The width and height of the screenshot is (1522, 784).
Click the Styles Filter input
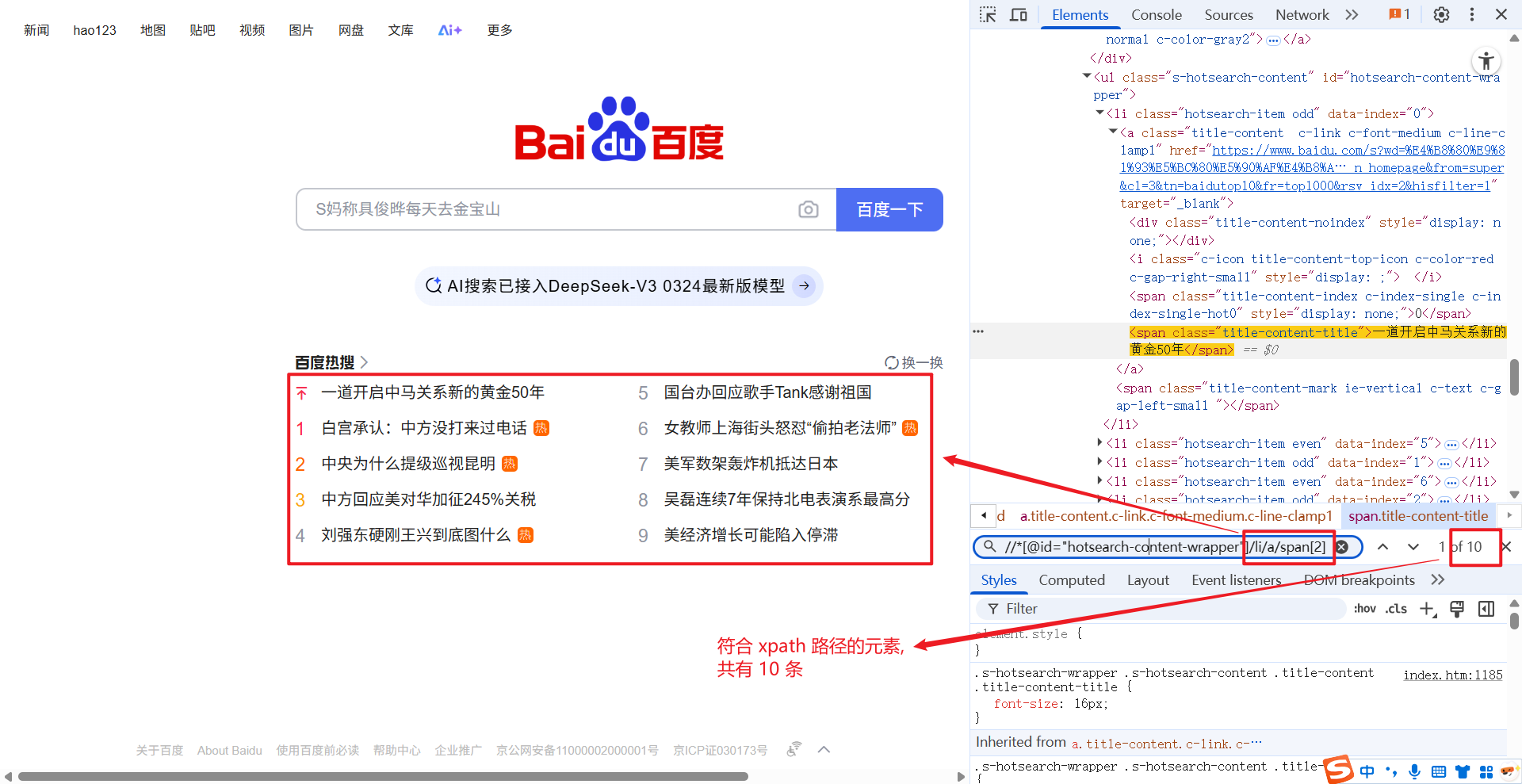pyautogui.click(x=1161, y=609)
